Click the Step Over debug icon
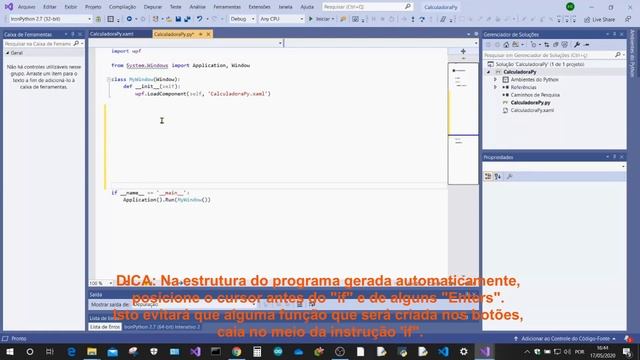This screenshot has width=640, height=360. (422, 19)
